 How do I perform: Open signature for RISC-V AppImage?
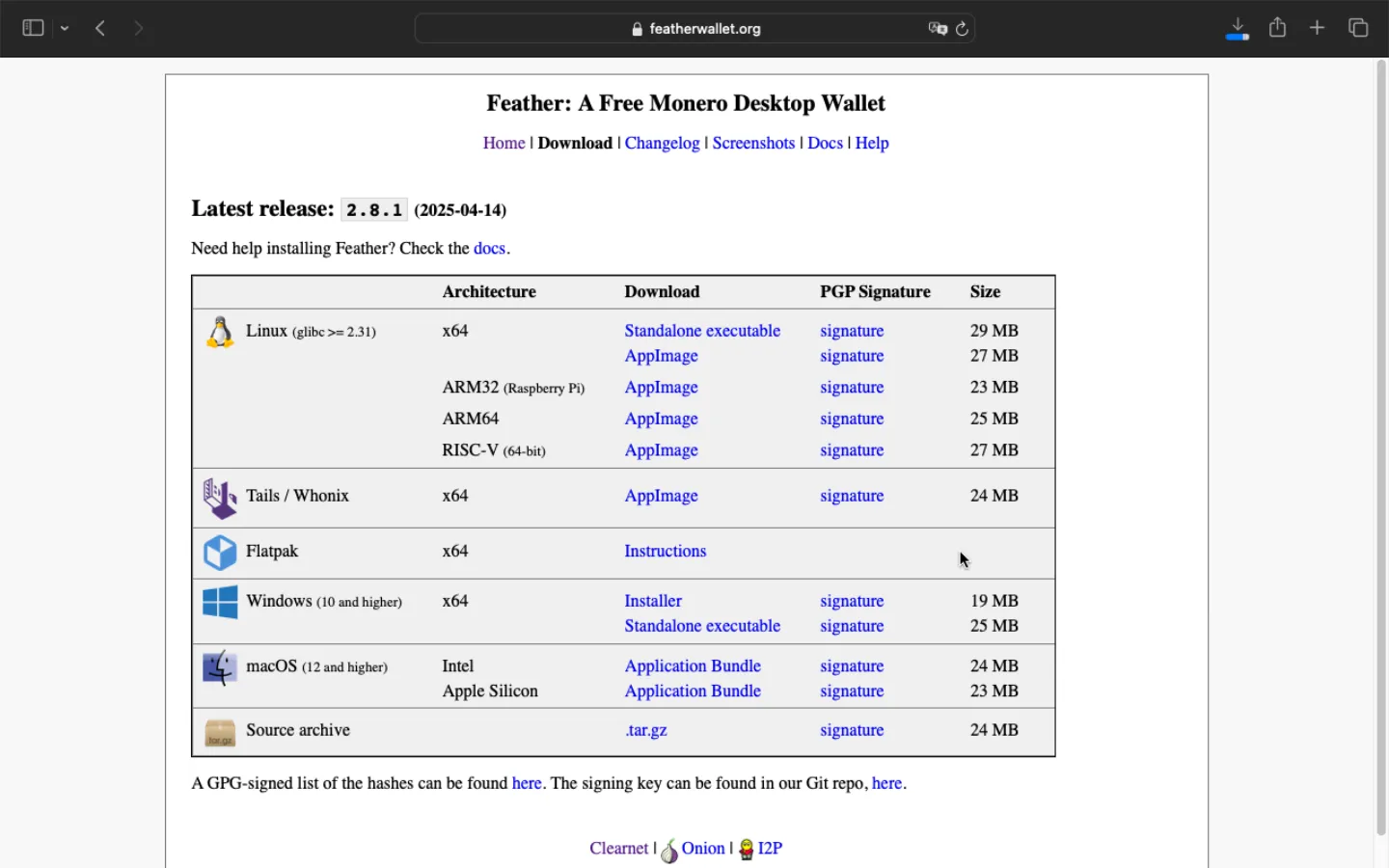pyautogui.click(x=852, y=450)
